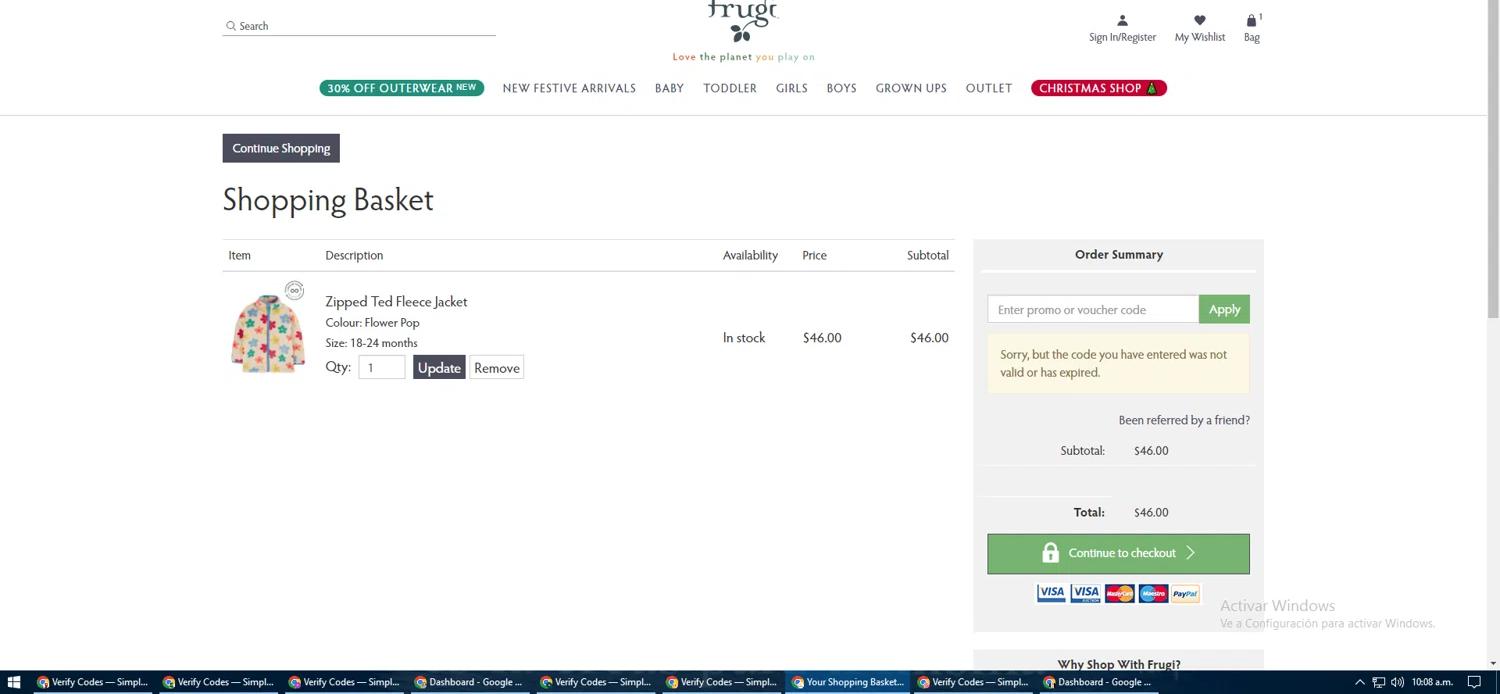This screenshot has height=694, width=1500.
Task: Click the MasterCard payment icon
Action: click(x=1119, y=593)
